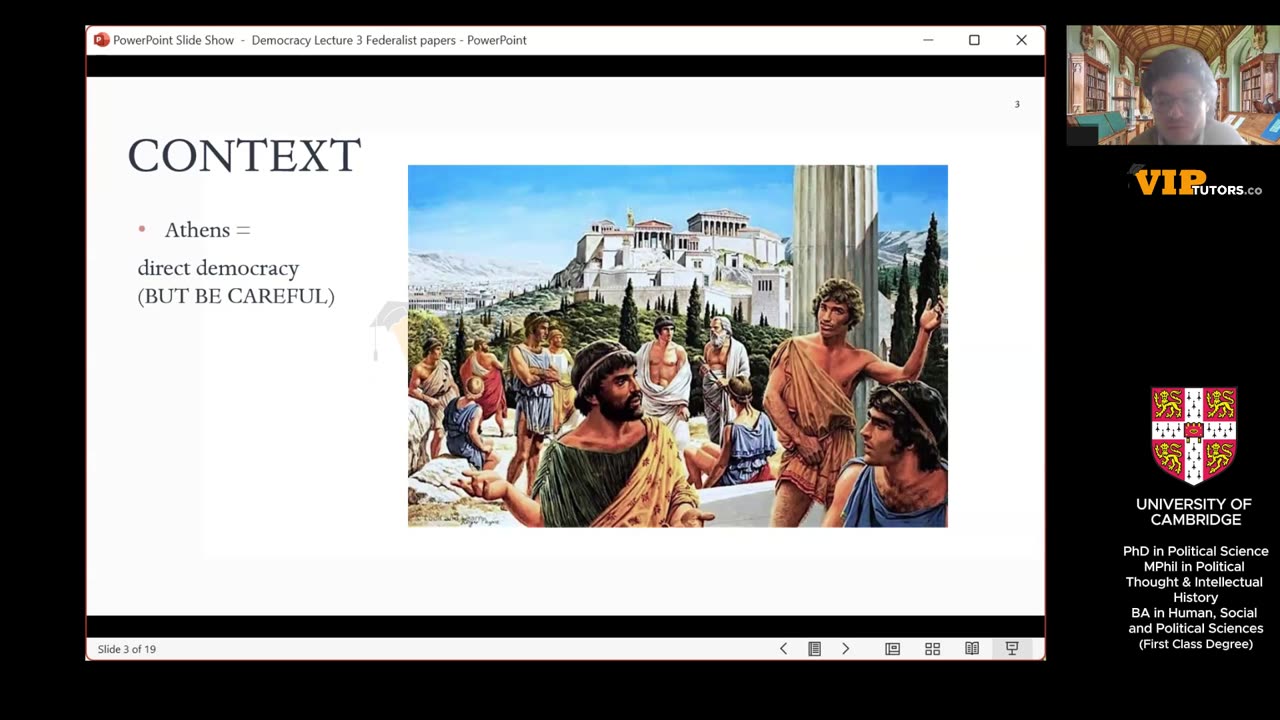Image resolution: width=1280 pixels, height=720 pixels.
Task: Advance to next slide arrow
Action: 845,649
